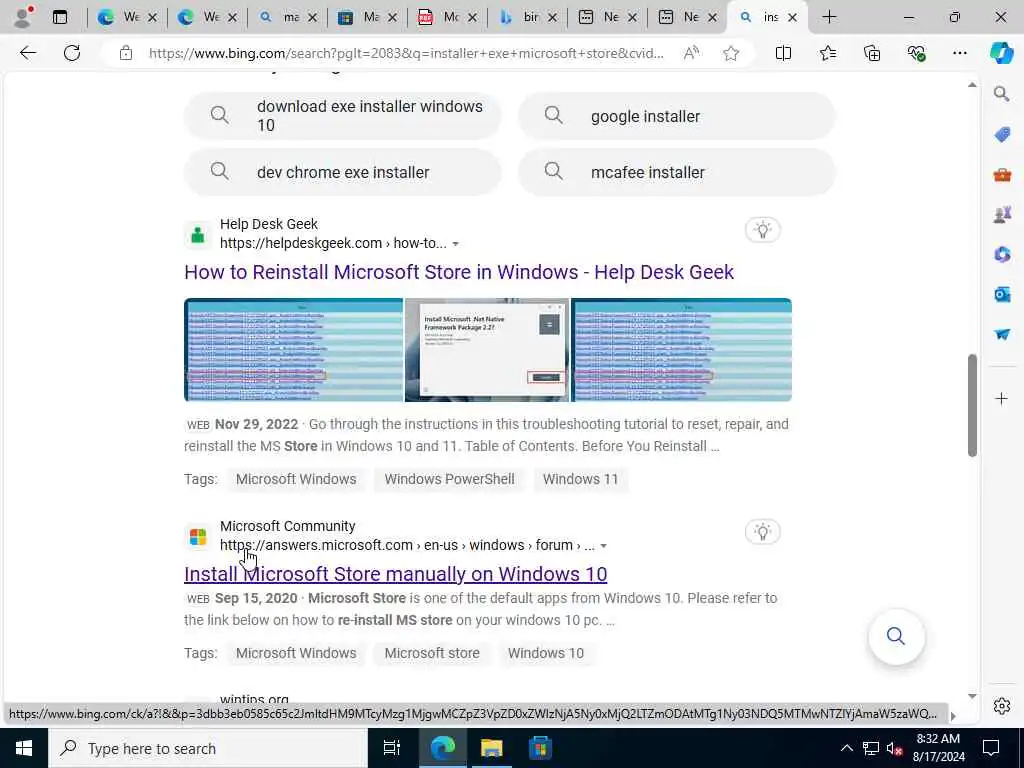Viewport: 1024px width, 768px height.
Task: Open Collections icon in toolbar
Action: tap(872, 53)
